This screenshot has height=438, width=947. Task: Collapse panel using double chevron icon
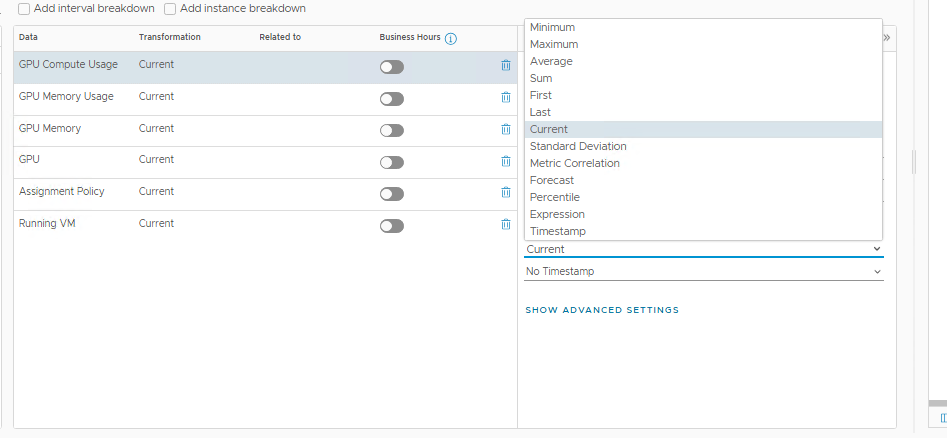(x=887, y=37)
